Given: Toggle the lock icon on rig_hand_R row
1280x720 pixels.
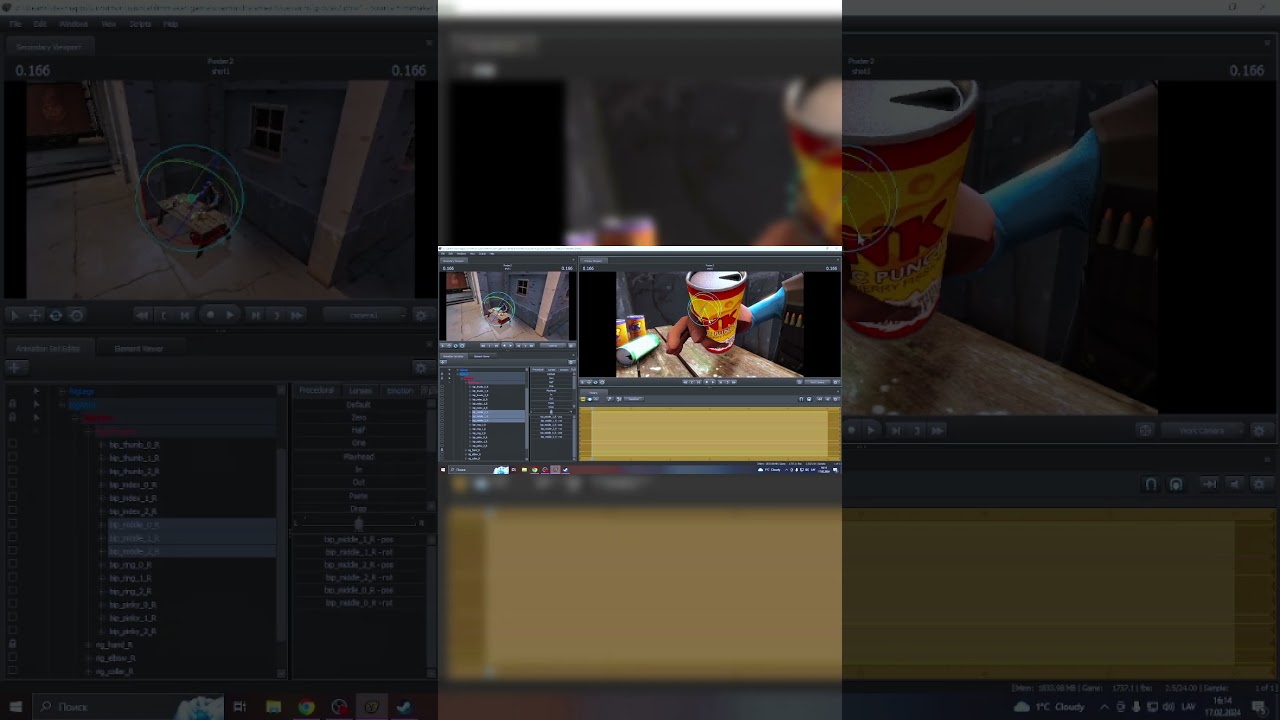Looking at the screenshot, I should 13,645.
